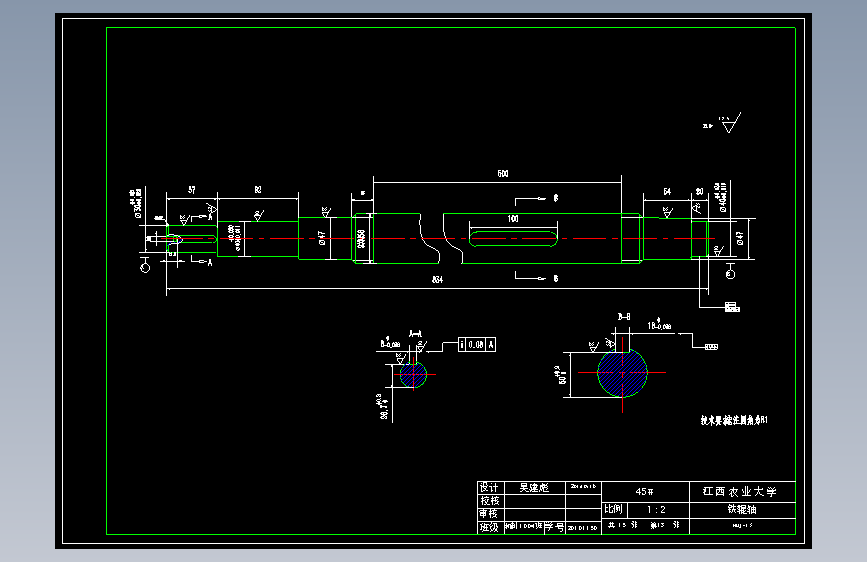Click the 班级 cell in title block
The width and height of the screenshot is (867, 562).
pos(490,527)
